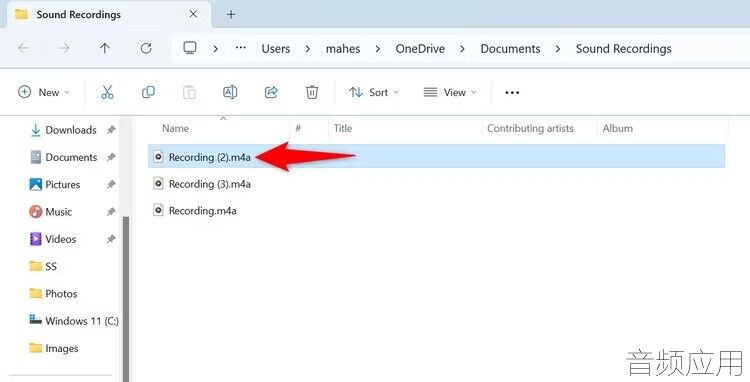Click the Rename icon in toolbar
This screenshot has height=382, width=750.
(230, 92)
